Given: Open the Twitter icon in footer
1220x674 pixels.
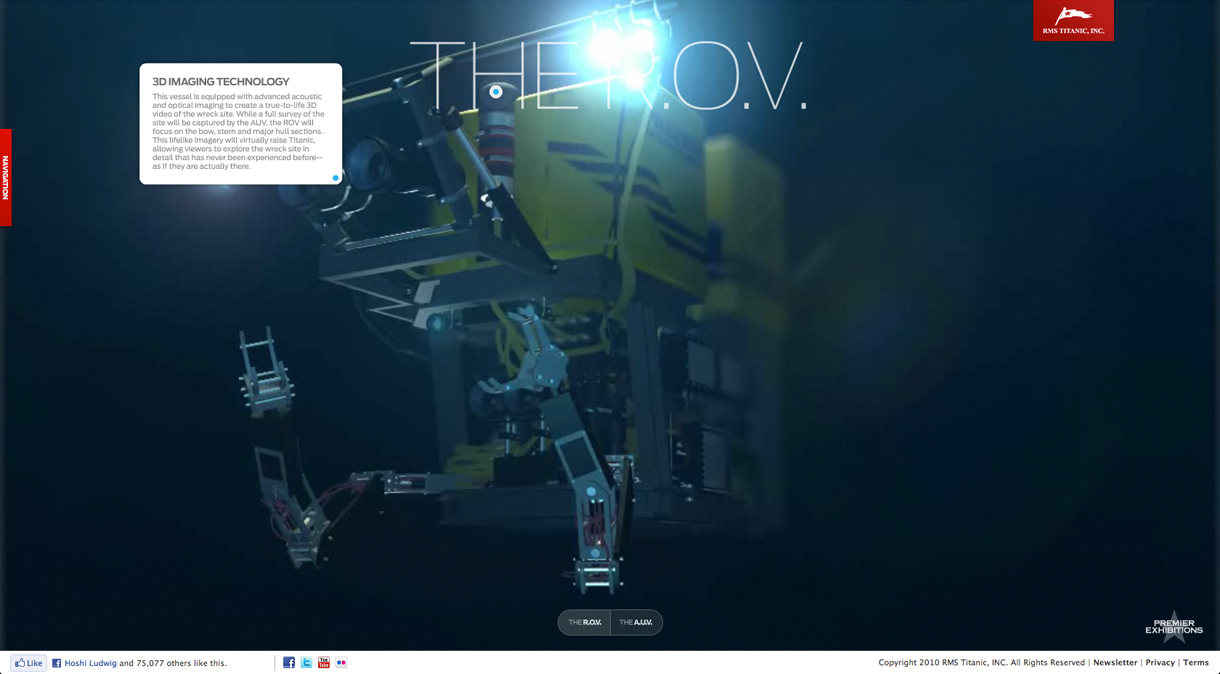Looking at the screenshot, I should click(306, 662).
